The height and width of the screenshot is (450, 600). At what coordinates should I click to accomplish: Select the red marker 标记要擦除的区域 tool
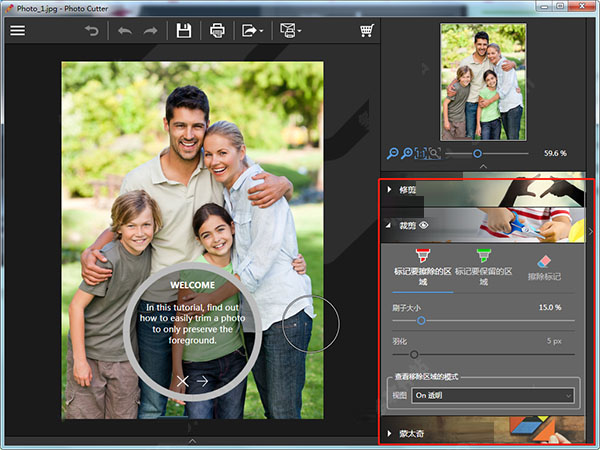(422, 267)
